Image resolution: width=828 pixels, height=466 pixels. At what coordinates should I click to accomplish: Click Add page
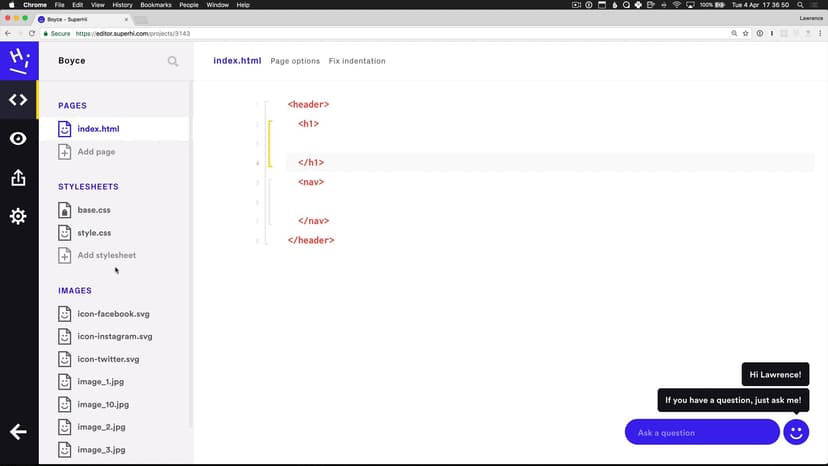96,152
